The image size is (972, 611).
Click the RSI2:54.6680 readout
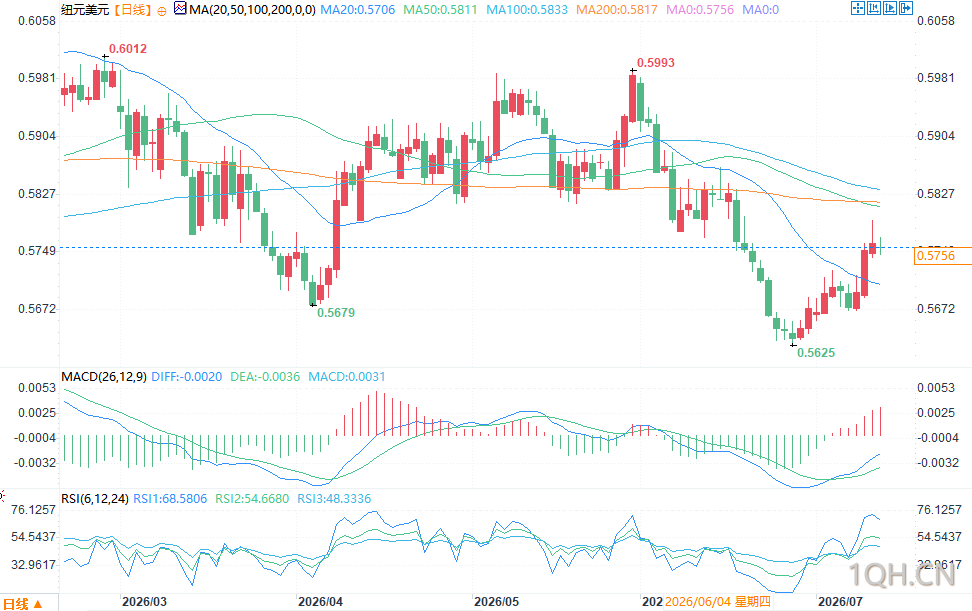click(252, 499)
